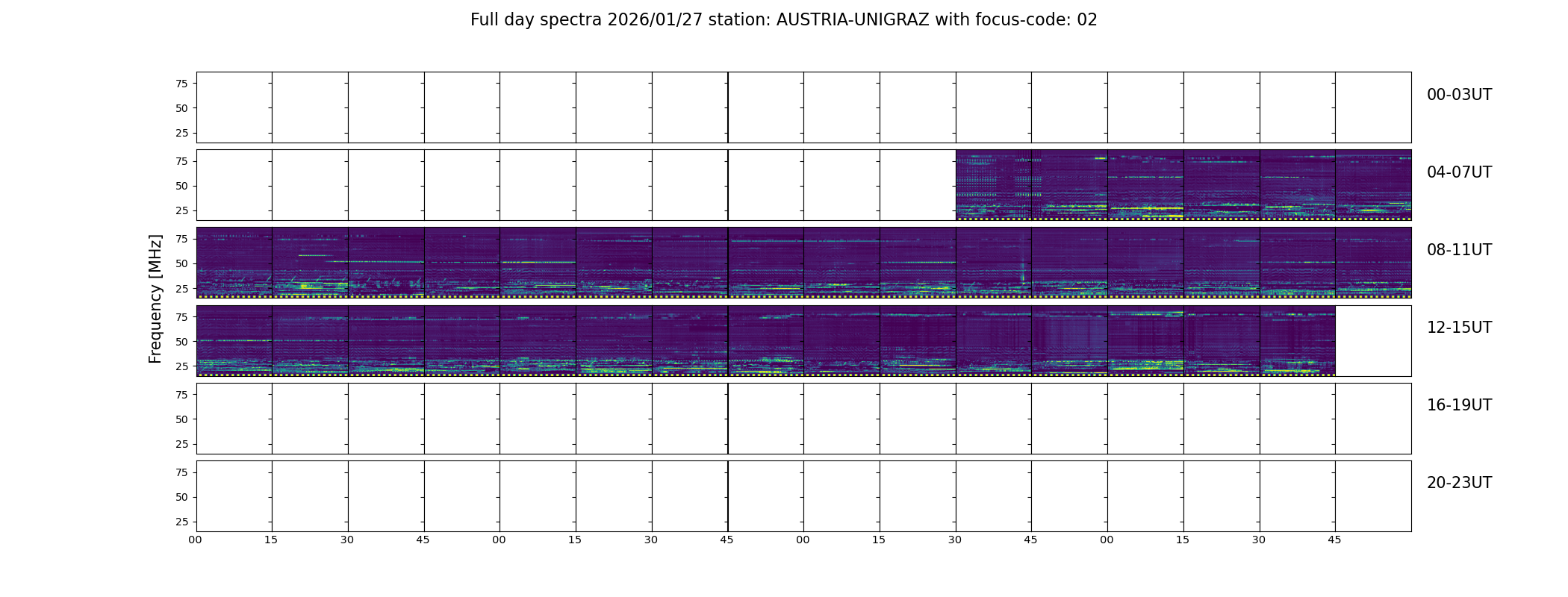Click the 25 tick of the 16-19UT row
Screen dimensions: 1568x597
click(181, 444)
